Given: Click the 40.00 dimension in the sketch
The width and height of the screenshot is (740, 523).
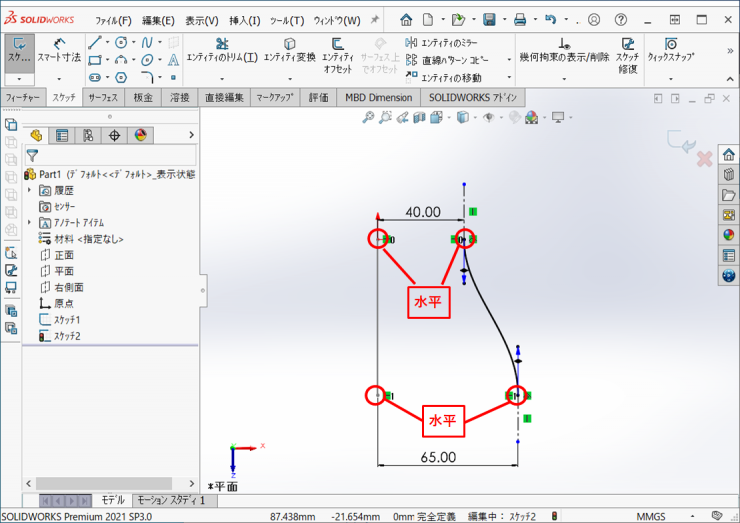Looking at the screenshot, I should (422, 212).
